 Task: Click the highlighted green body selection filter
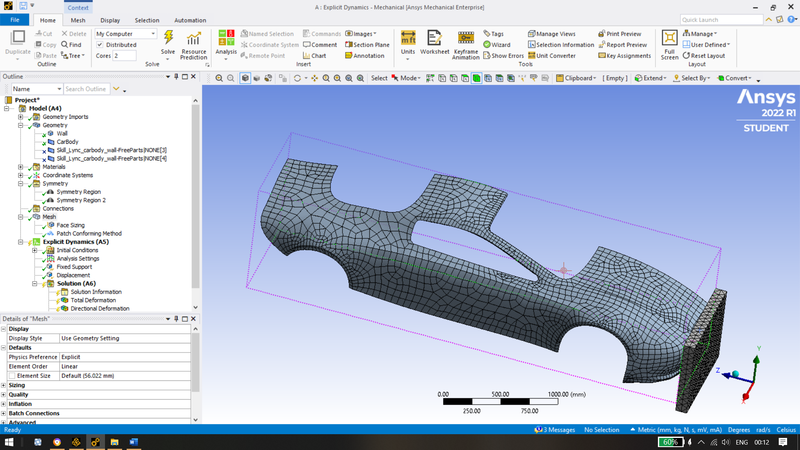click(x=477, y=78)
